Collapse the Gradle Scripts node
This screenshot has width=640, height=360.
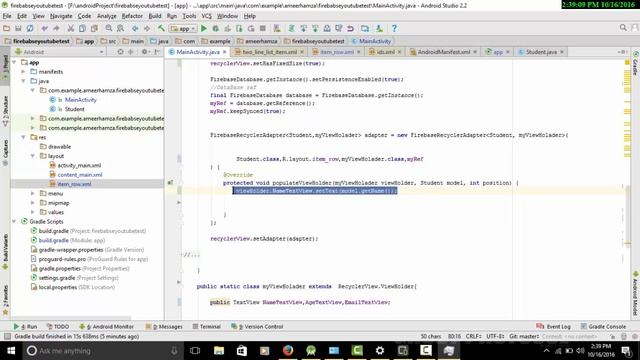(15, 222)
